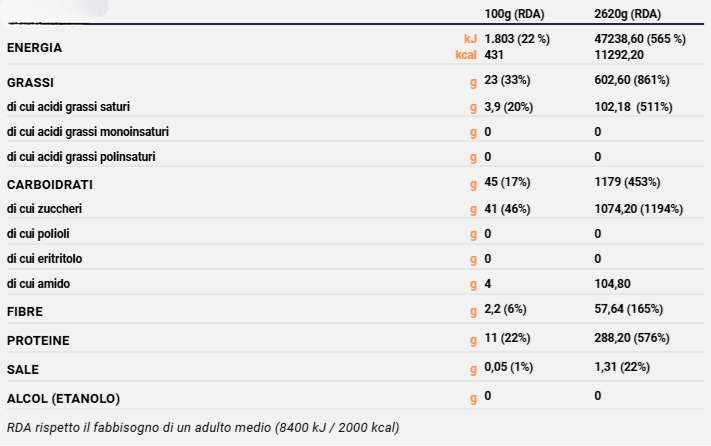The width and height of the screenshot is (711, 446).
Task: Click the ALCOL (ETANOLO) row label
Action: coord(63,398)
